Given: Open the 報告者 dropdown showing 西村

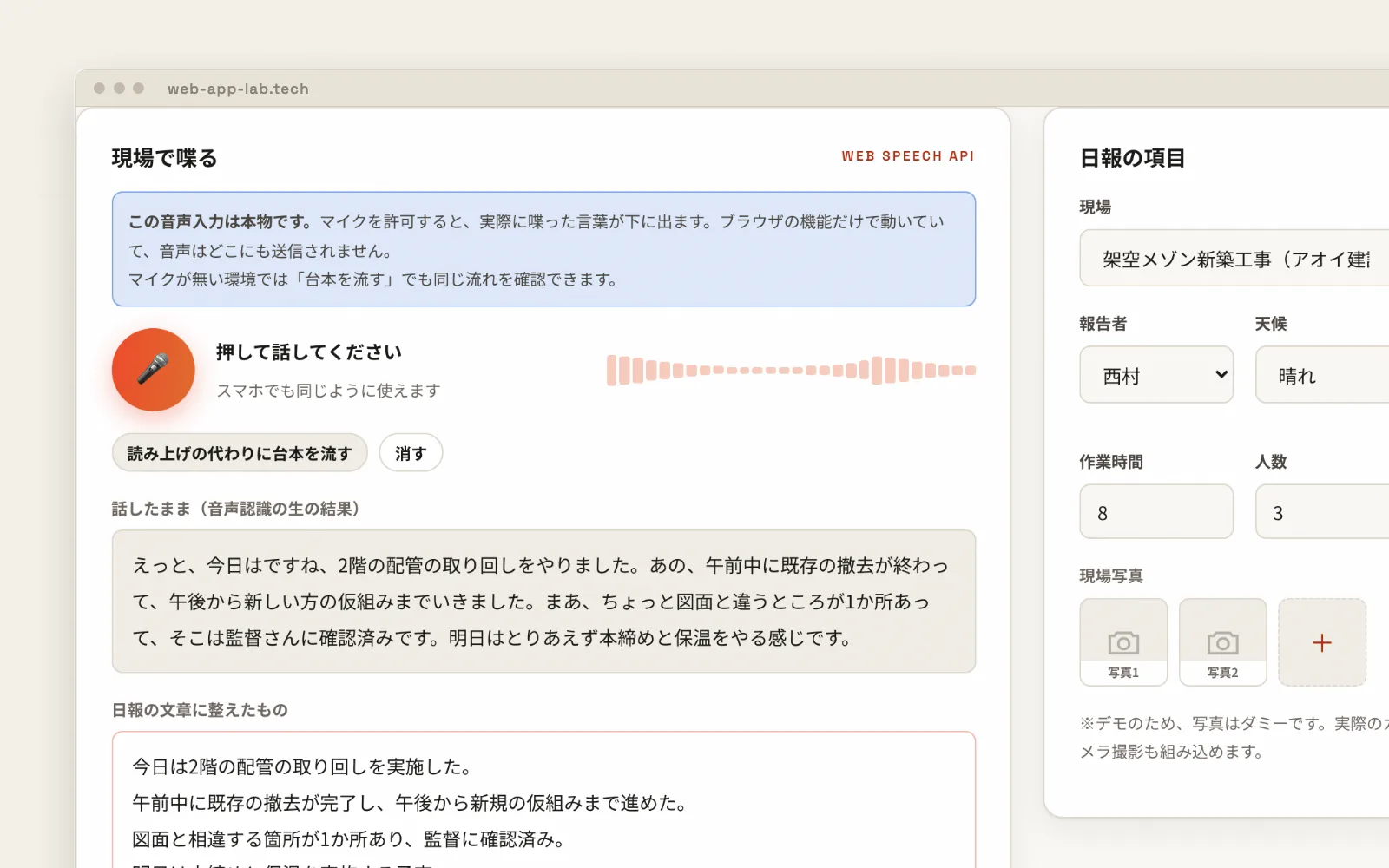Looking at the screenshot, I should click(x=1156, y=375).
